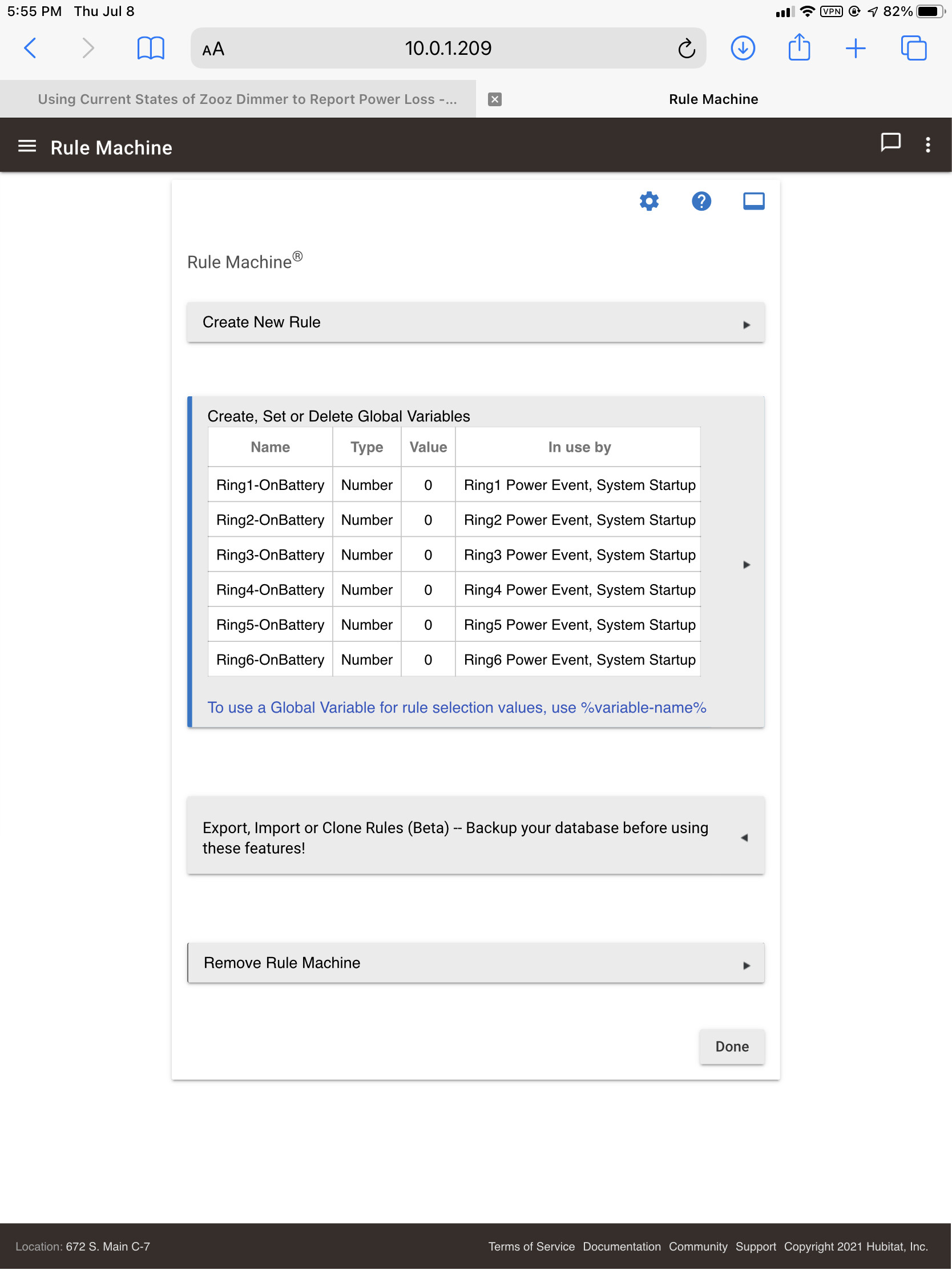Close the tab using the x button

(x=495, y=99)
